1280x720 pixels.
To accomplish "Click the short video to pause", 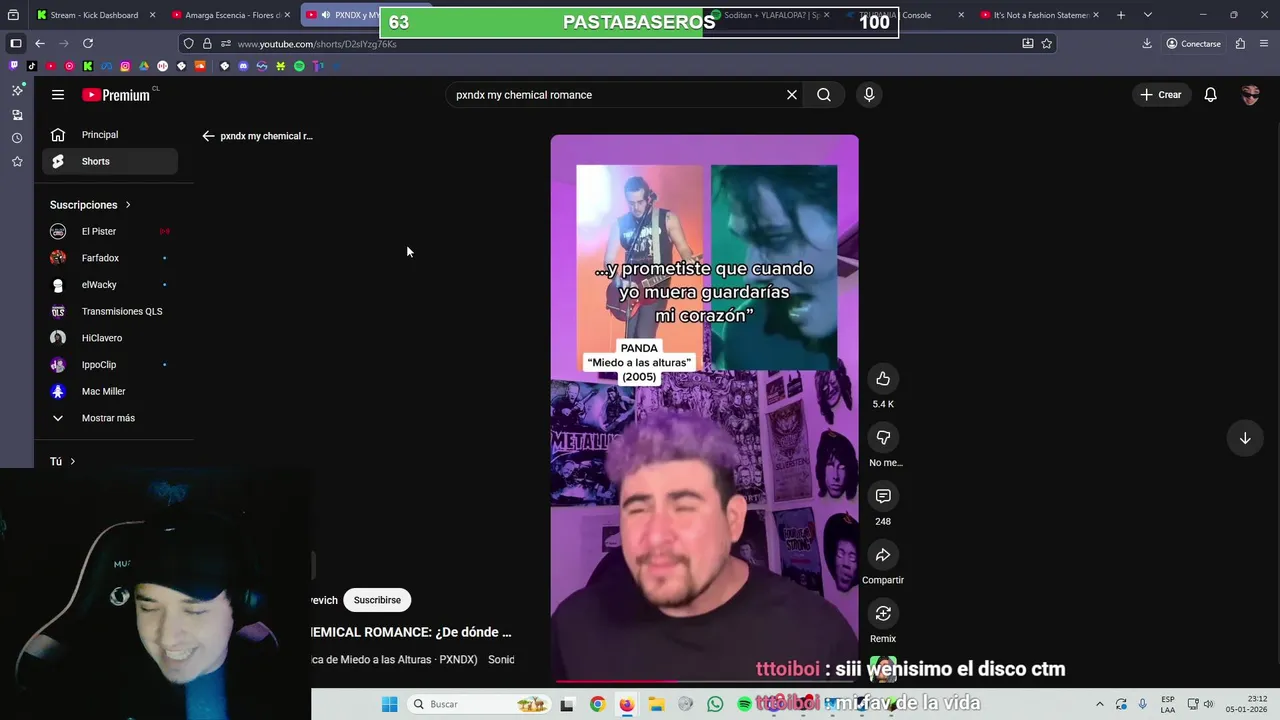I will [704, 410].
